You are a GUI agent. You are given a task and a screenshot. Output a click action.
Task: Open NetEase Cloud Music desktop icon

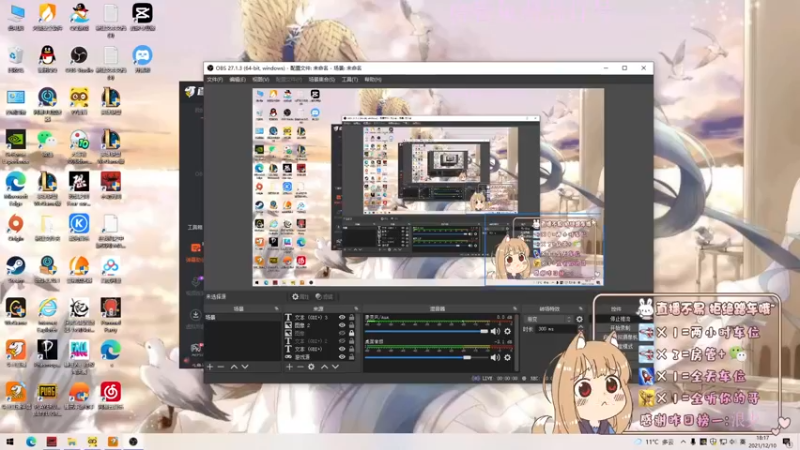click(111, 396)
